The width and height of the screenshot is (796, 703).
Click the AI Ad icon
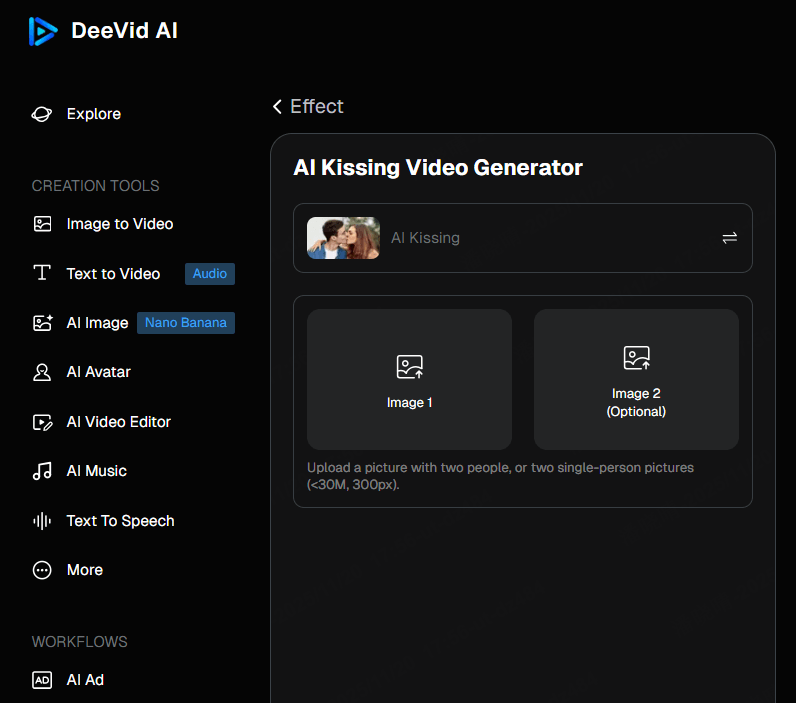click(42, 680)
